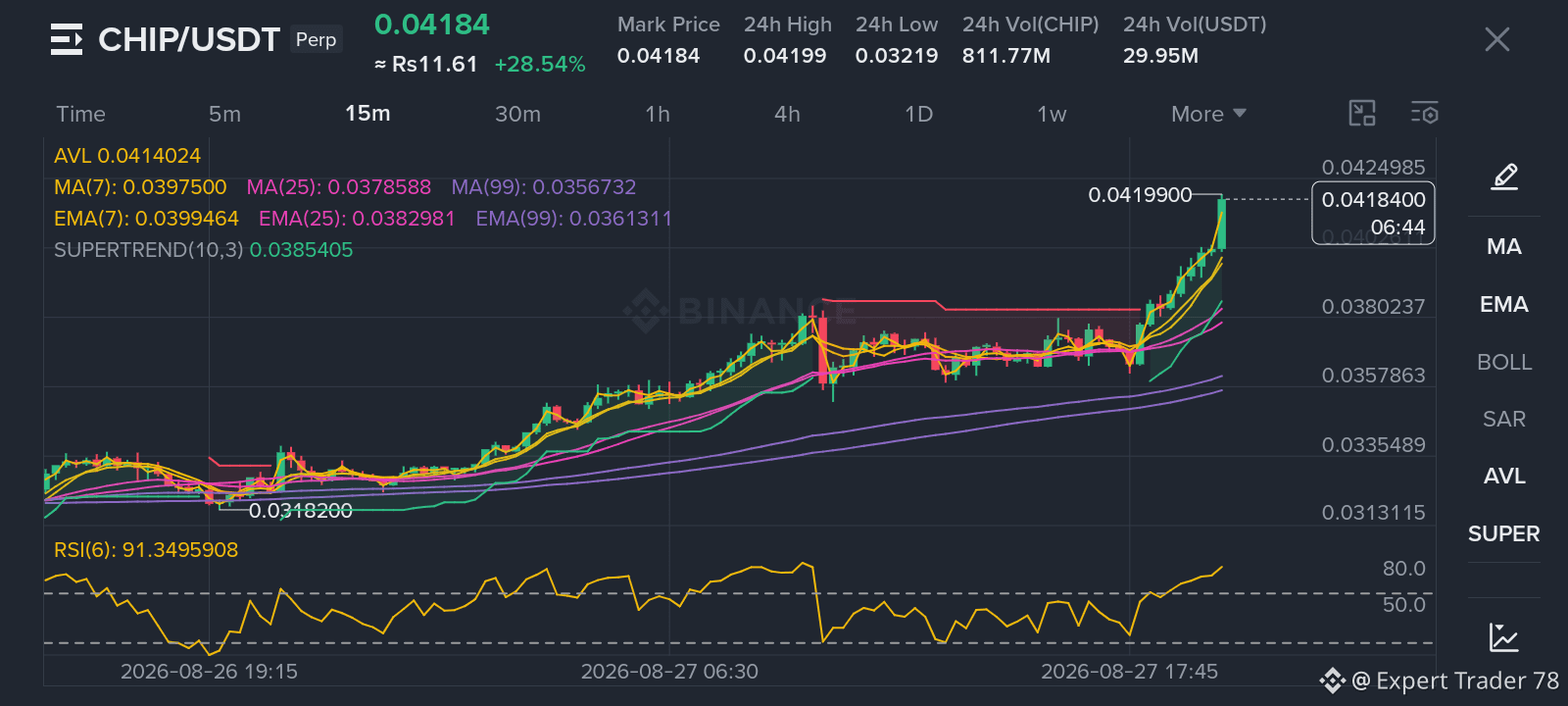Click the MA(99) legend value
The height and width of the screenshot is (706, 1568).
[544, 187]
